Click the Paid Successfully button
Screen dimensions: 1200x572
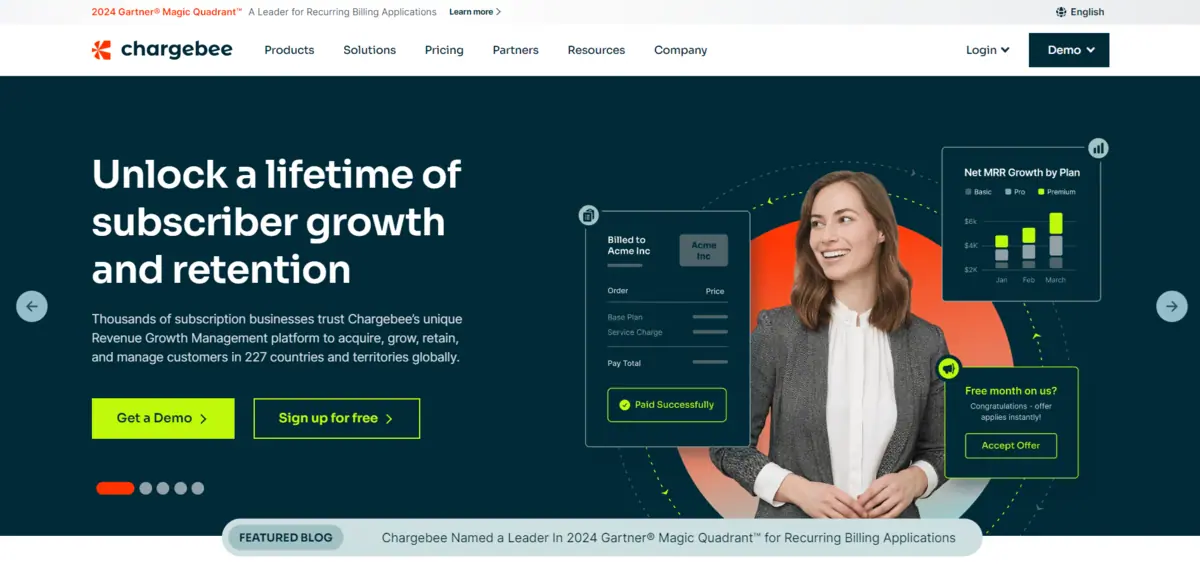tap(667, 405)
